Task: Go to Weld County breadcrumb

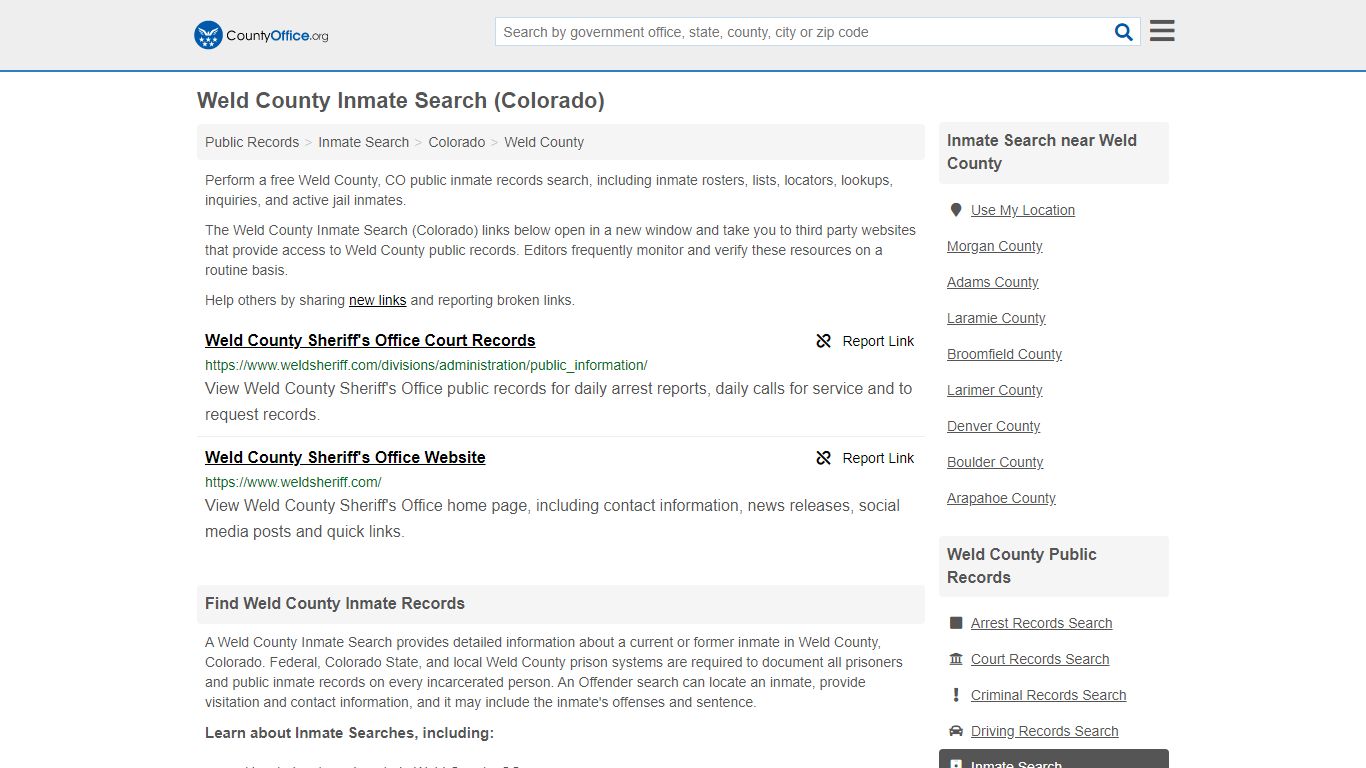Action: pyautogui.click(x=544, y=142)
